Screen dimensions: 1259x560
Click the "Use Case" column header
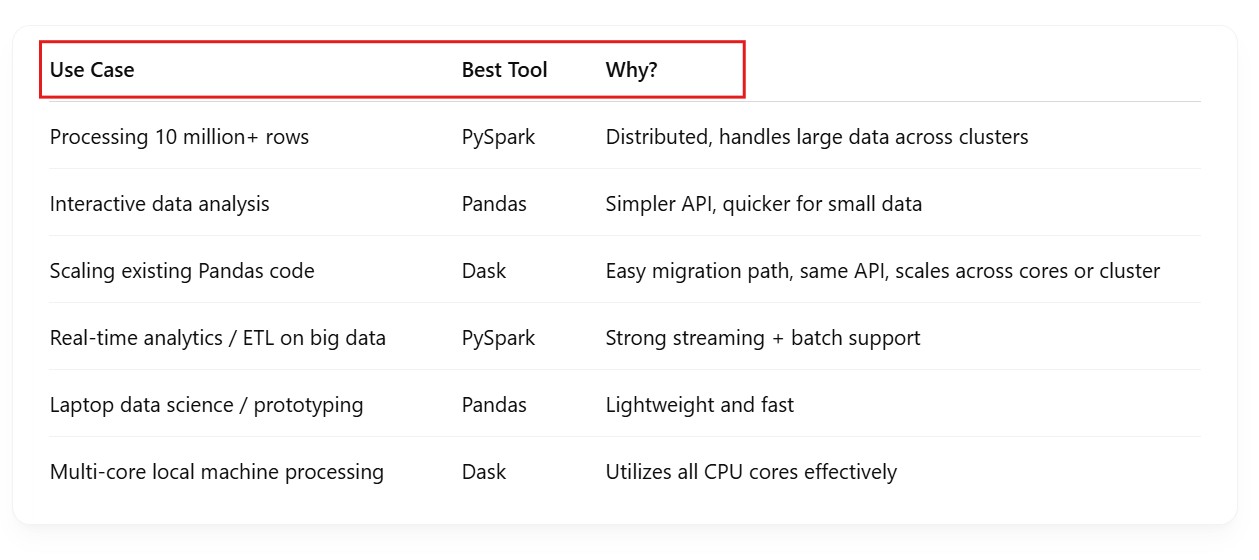(x=92, y=70)
